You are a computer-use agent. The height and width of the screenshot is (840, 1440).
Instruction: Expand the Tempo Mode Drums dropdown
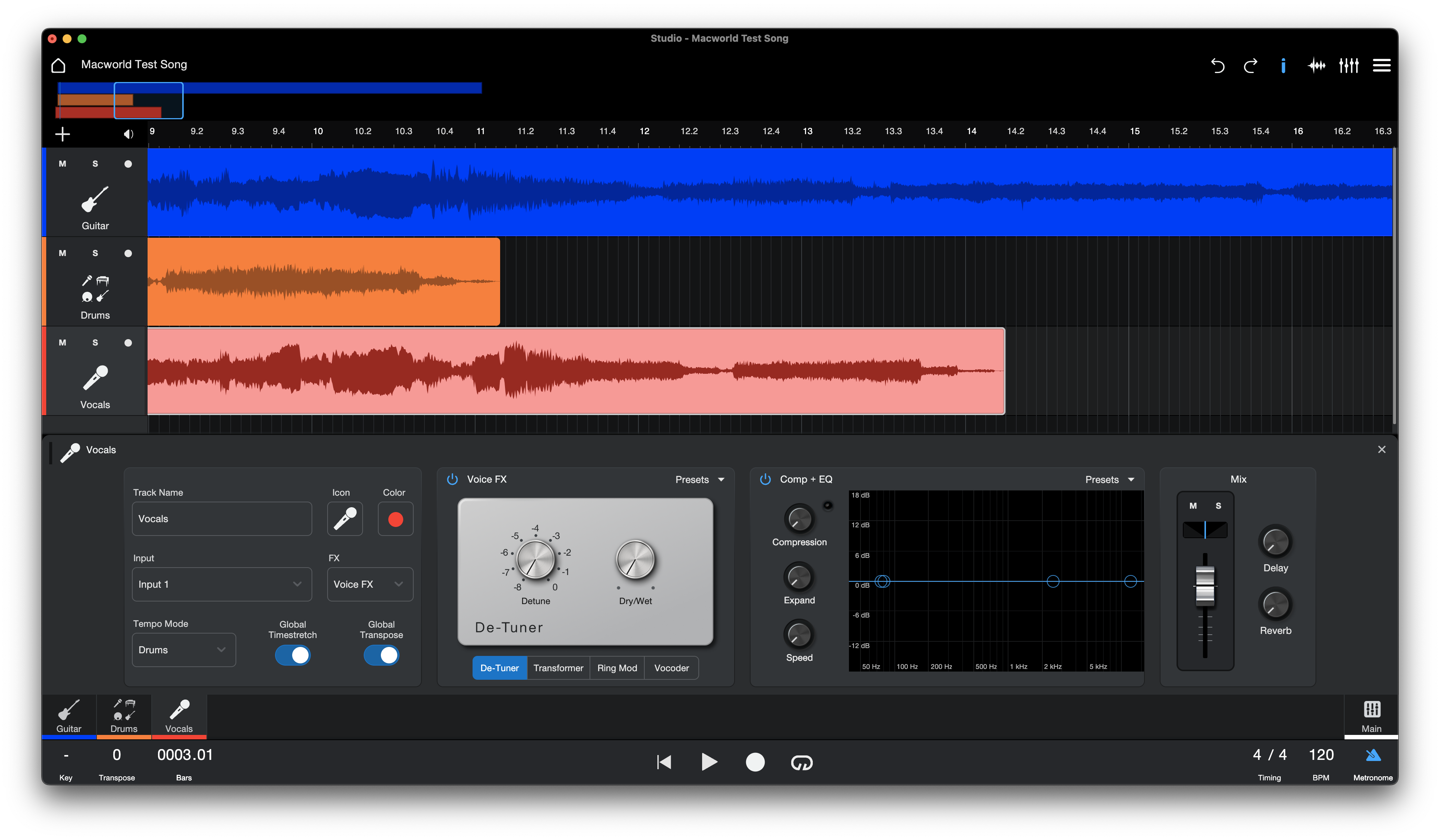(x=183, y=650)
